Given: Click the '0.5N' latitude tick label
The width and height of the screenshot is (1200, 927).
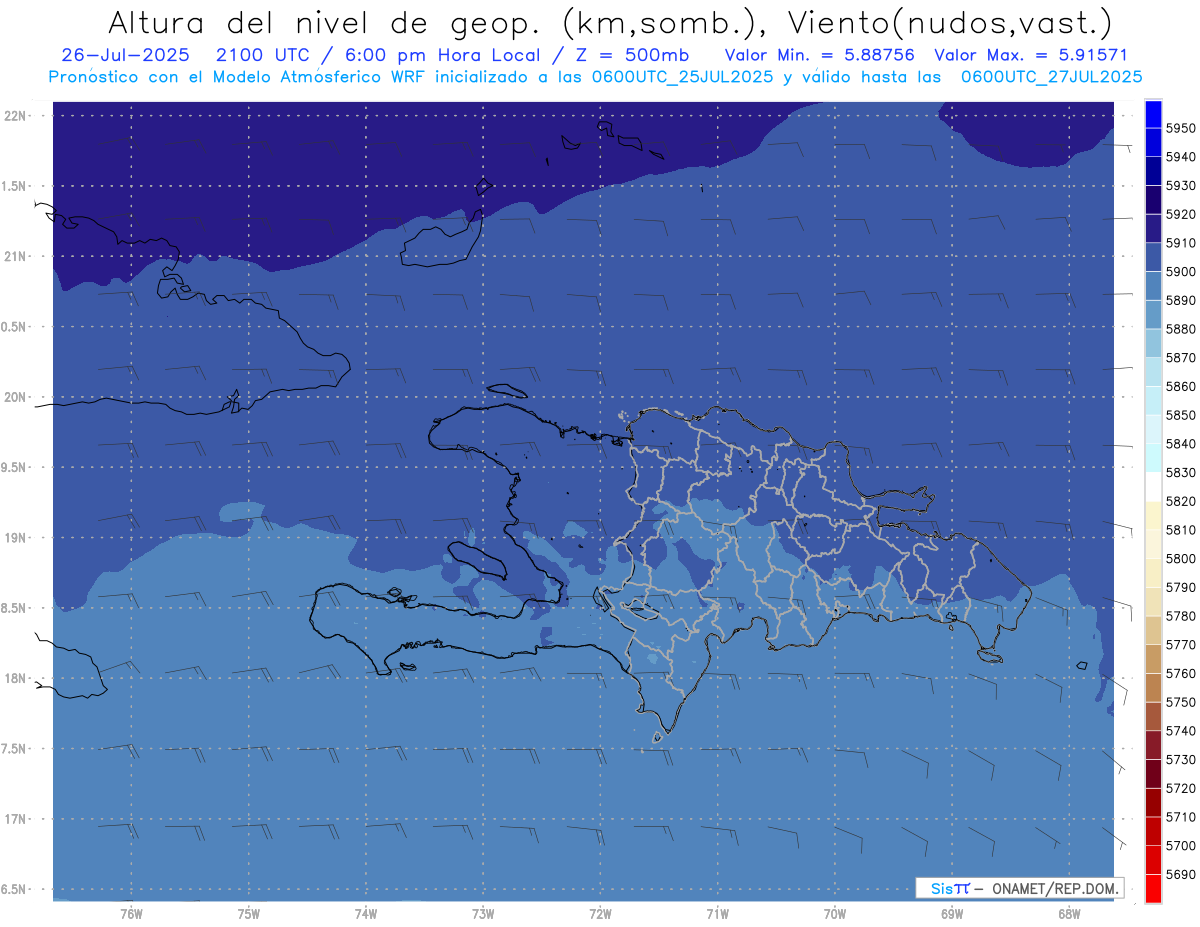Looking at the screenshot, I should (14, 327).
